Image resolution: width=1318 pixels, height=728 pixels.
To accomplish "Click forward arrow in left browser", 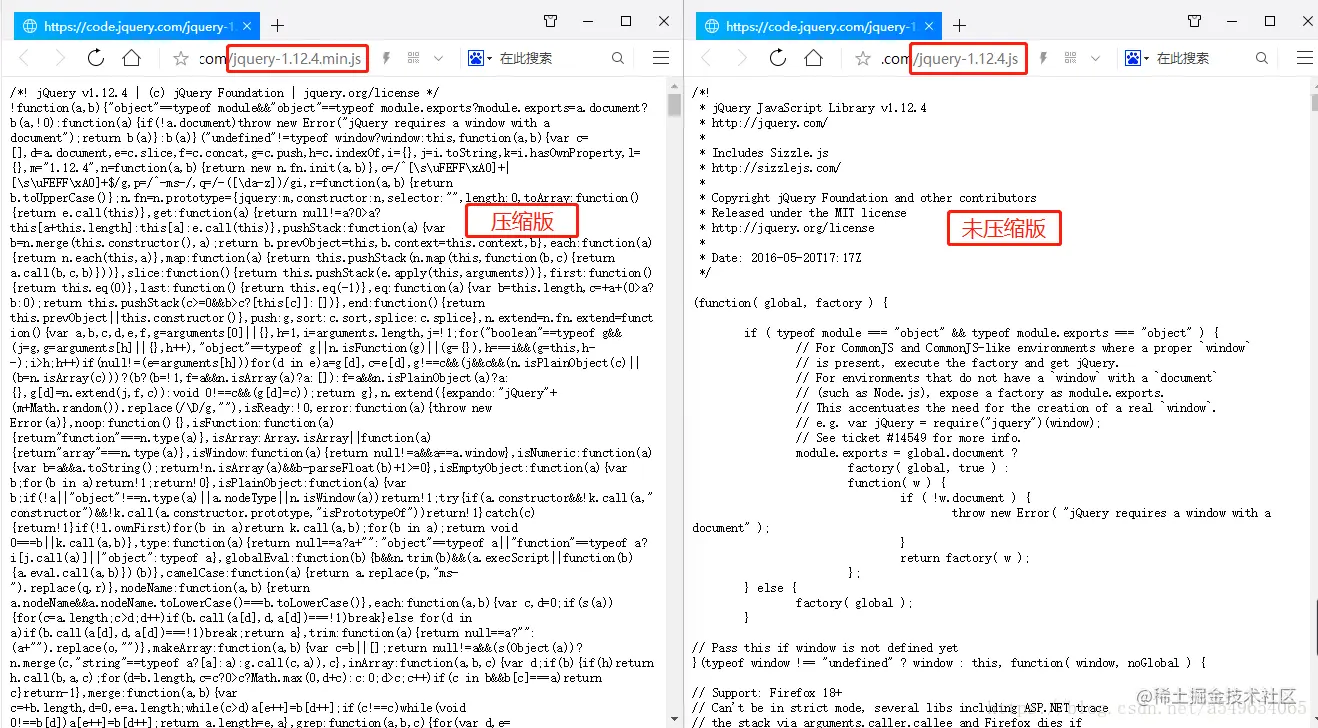I will point(60,59).
